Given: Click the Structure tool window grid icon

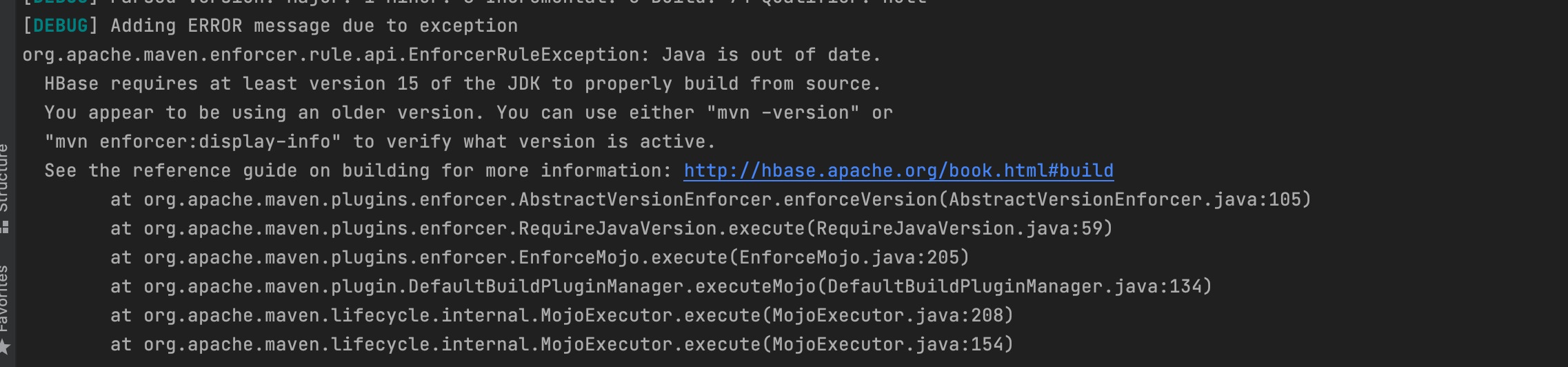Looking at the screenshot, I should pyautogui.click(x=5, y=227).
